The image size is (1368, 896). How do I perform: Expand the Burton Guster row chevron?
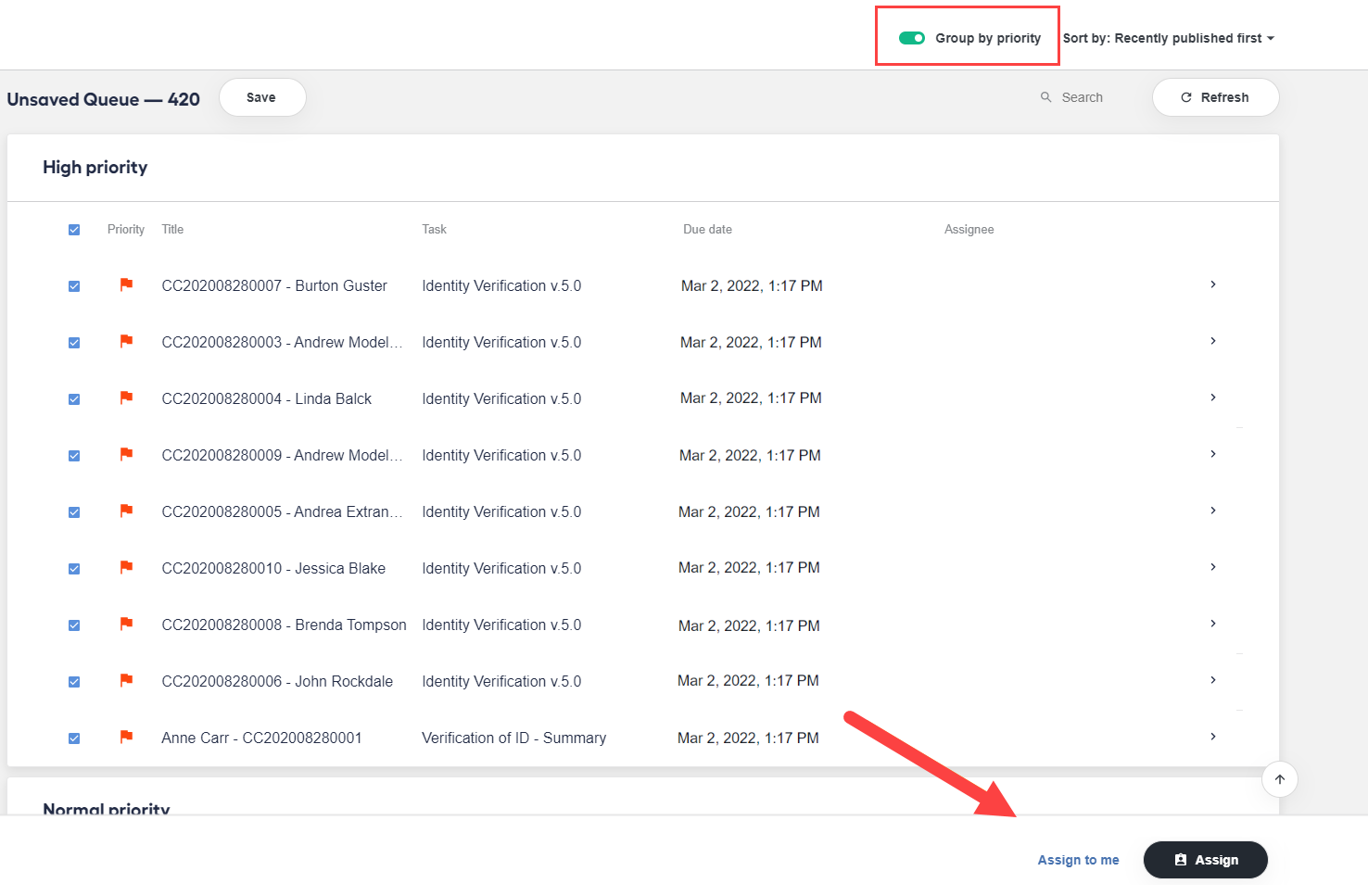point(1213,284)
